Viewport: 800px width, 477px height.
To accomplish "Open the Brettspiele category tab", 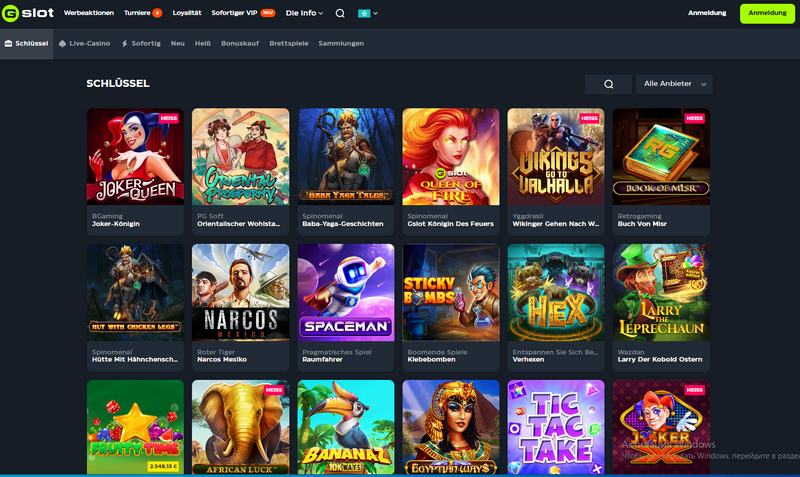I will [x=289, y=43].
